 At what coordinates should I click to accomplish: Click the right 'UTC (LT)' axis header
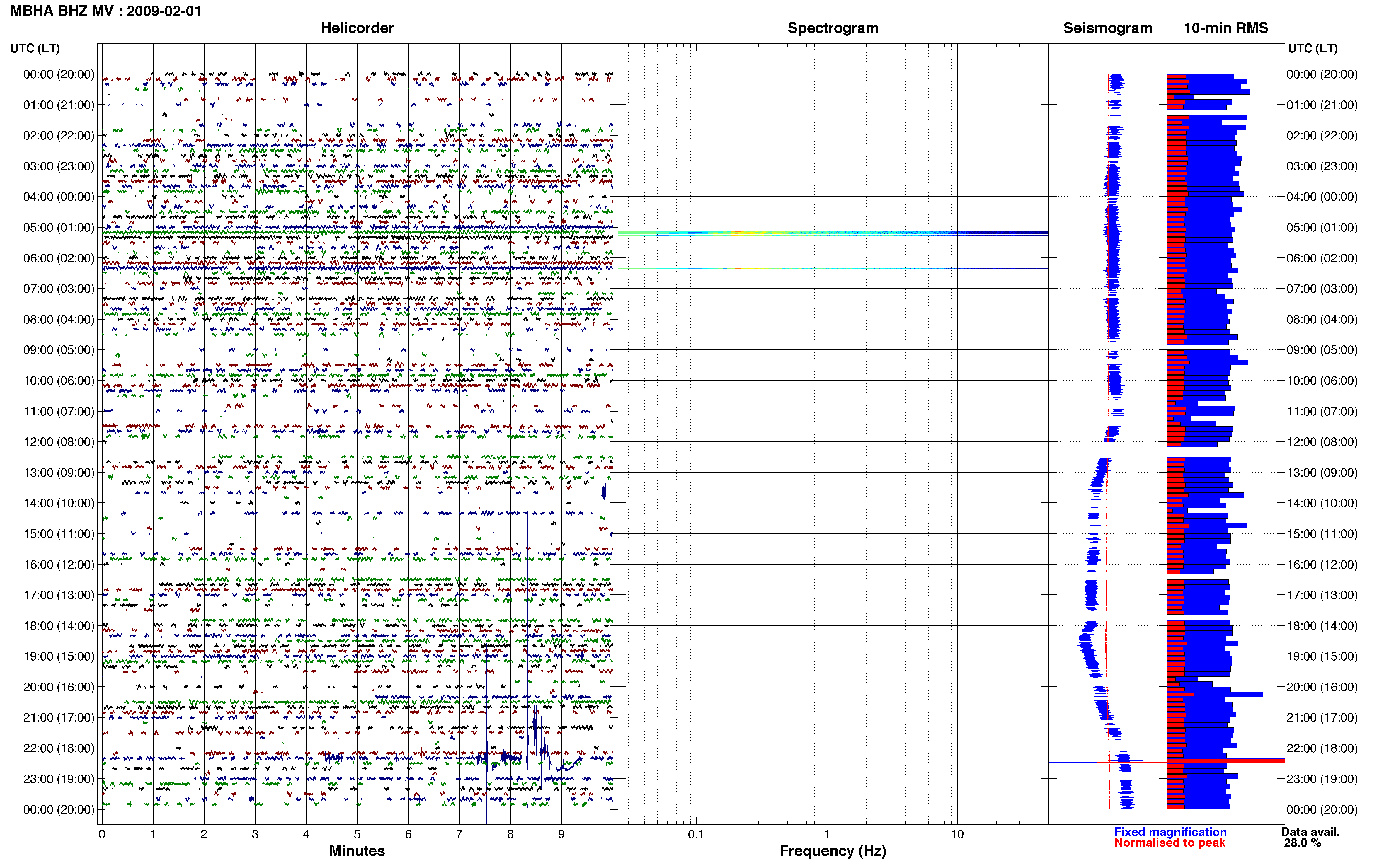(1313, 48)
